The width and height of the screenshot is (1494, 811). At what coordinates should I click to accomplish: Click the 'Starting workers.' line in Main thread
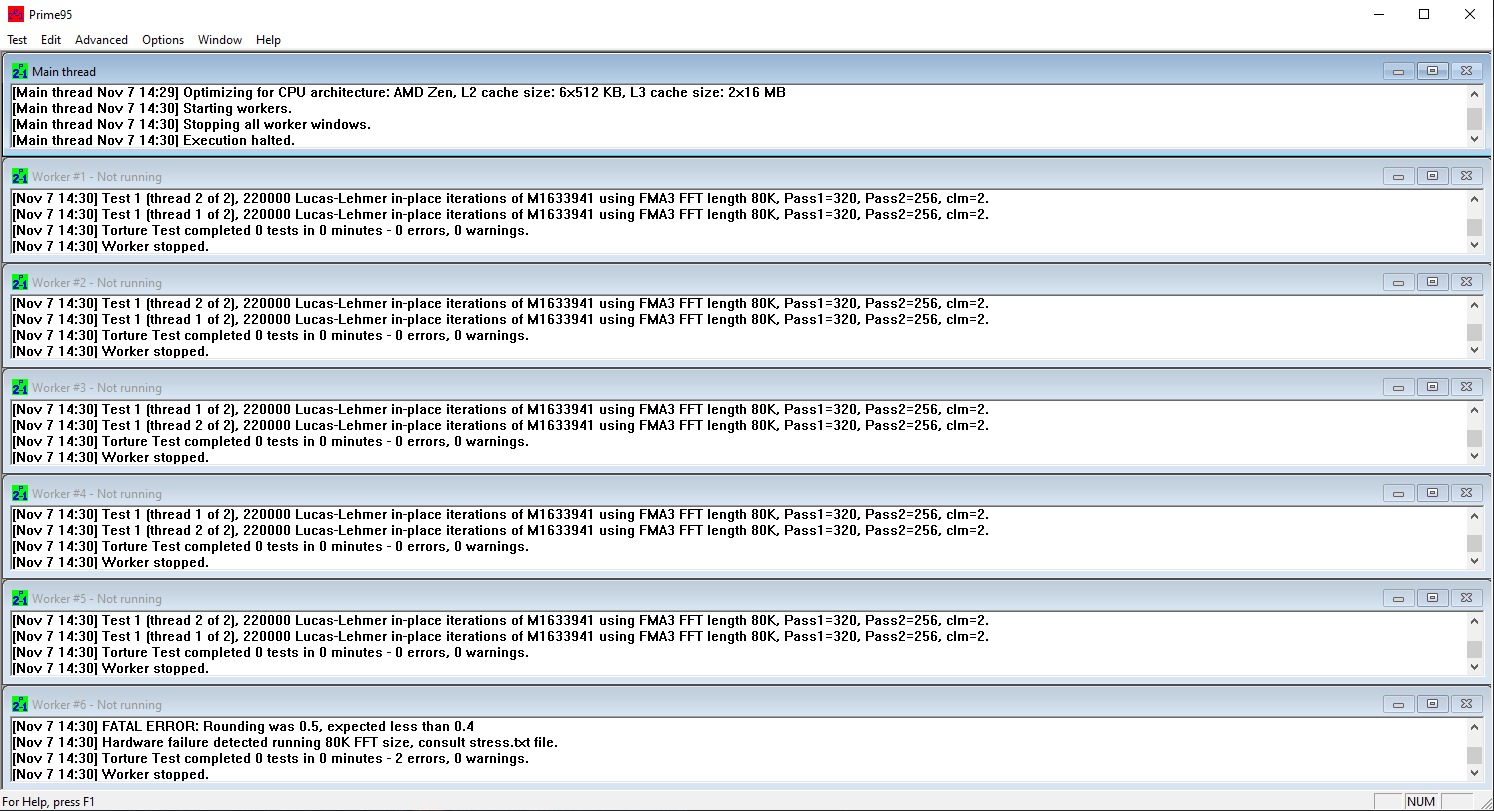pyautogui.click(x=152, y=108)
